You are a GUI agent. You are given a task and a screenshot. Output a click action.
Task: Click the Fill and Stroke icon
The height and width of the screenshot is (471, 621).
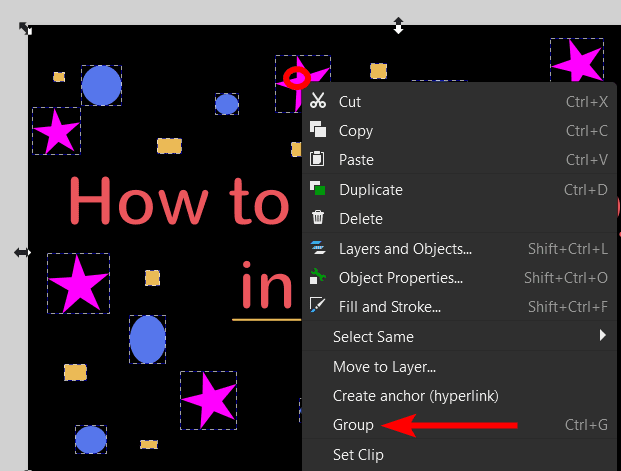click(318, 307)
